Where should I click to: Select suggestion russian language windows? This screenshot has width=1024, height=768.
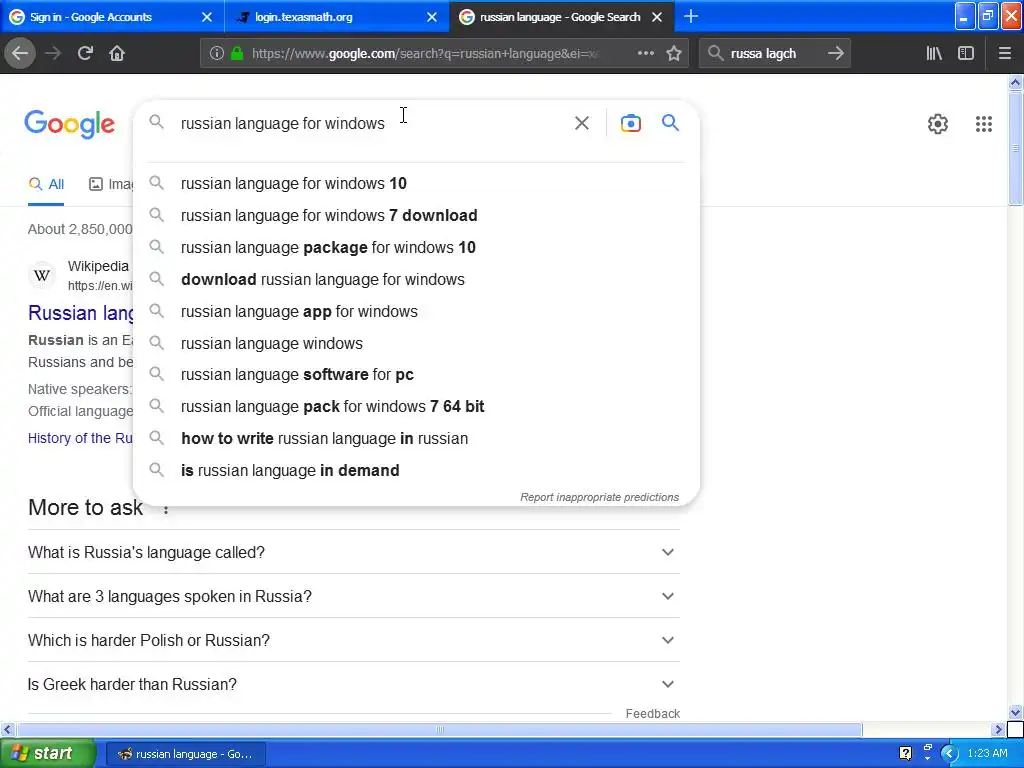click(416, 344)
